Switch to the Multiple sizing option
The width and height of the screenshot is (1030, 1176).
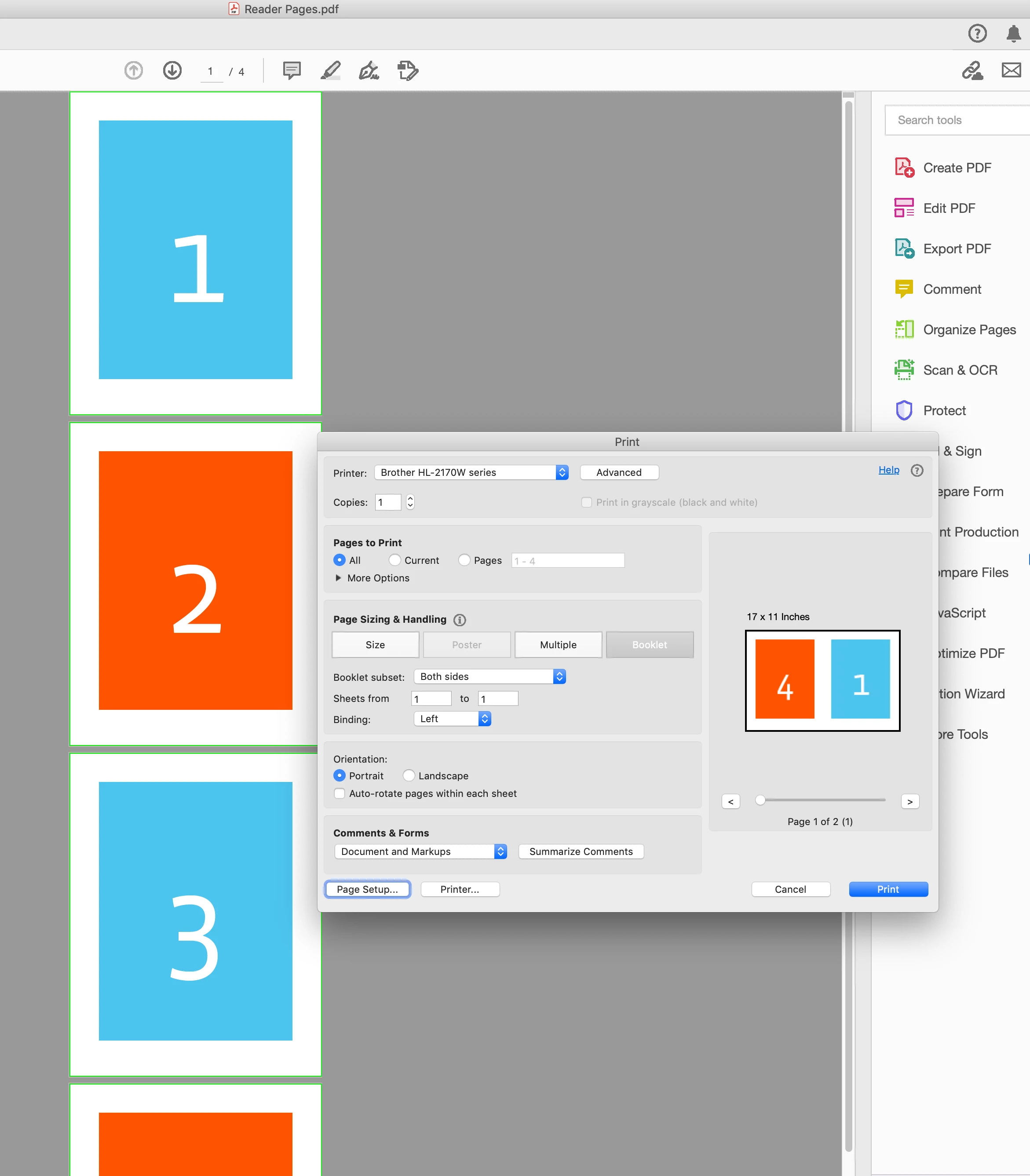click(558, 645)
